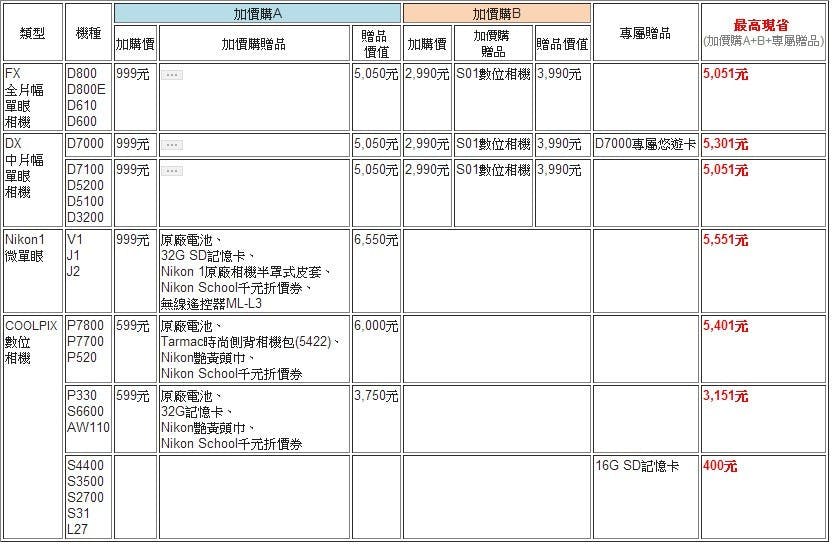This screenshot has width=832, height=544.
Task: Click 599元 in the P7800 row
Action: [133, 326]
